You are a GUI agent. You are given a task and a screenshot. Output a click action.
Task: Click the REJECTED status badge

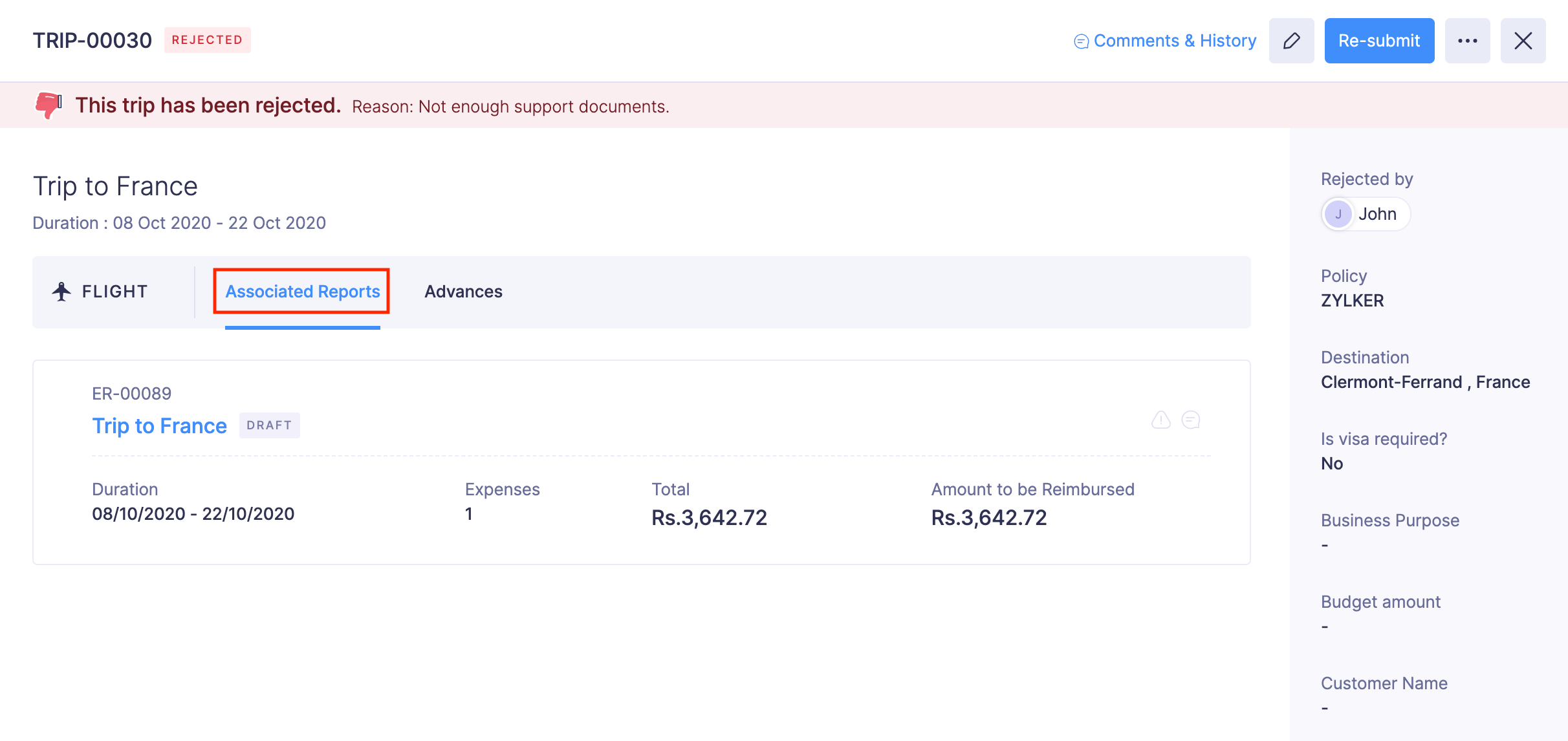click(x=207, y=40)
